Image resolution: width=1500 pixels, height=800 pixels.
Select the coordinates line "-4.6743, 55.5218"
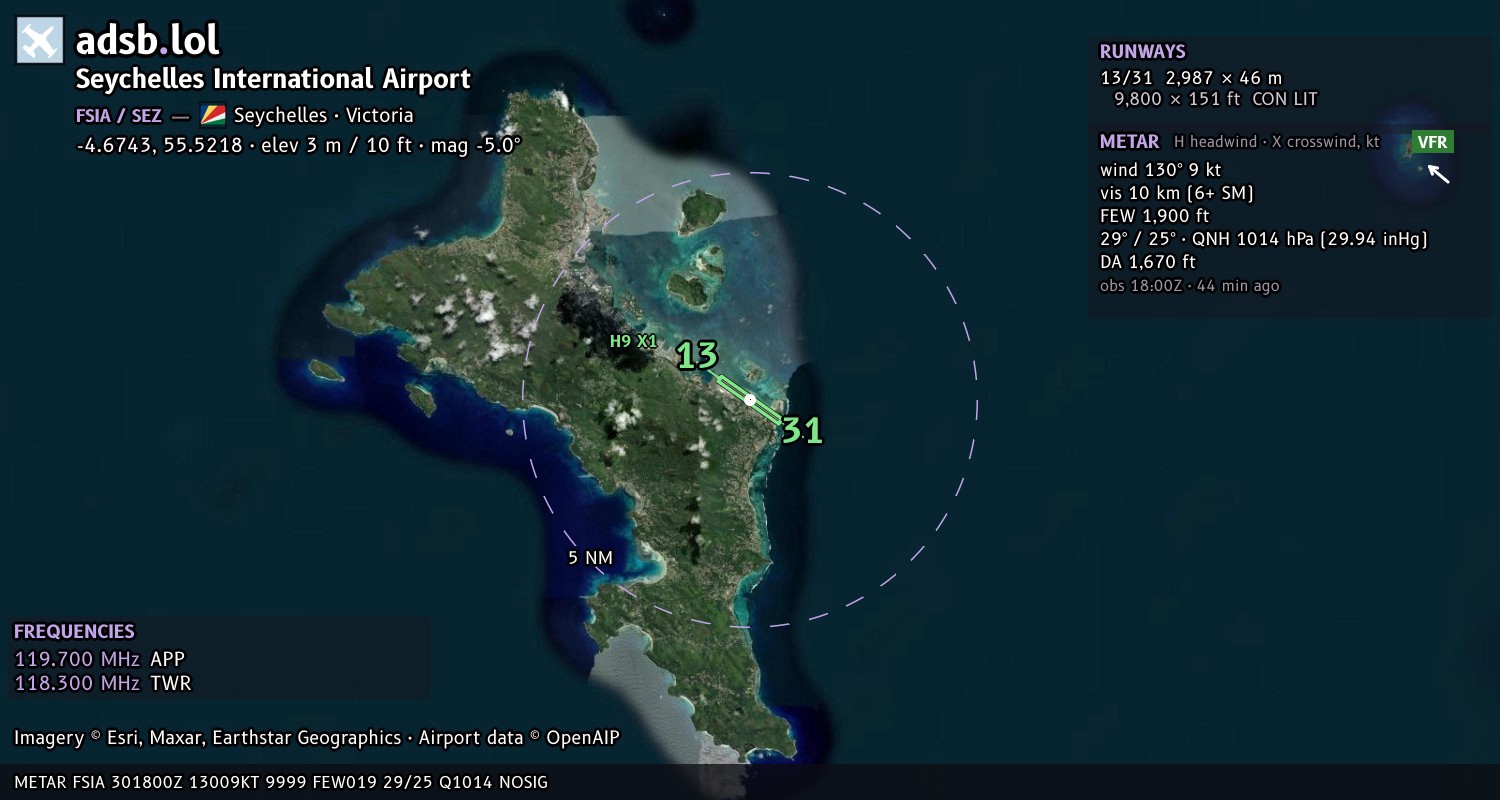click(x=159, y=145)
